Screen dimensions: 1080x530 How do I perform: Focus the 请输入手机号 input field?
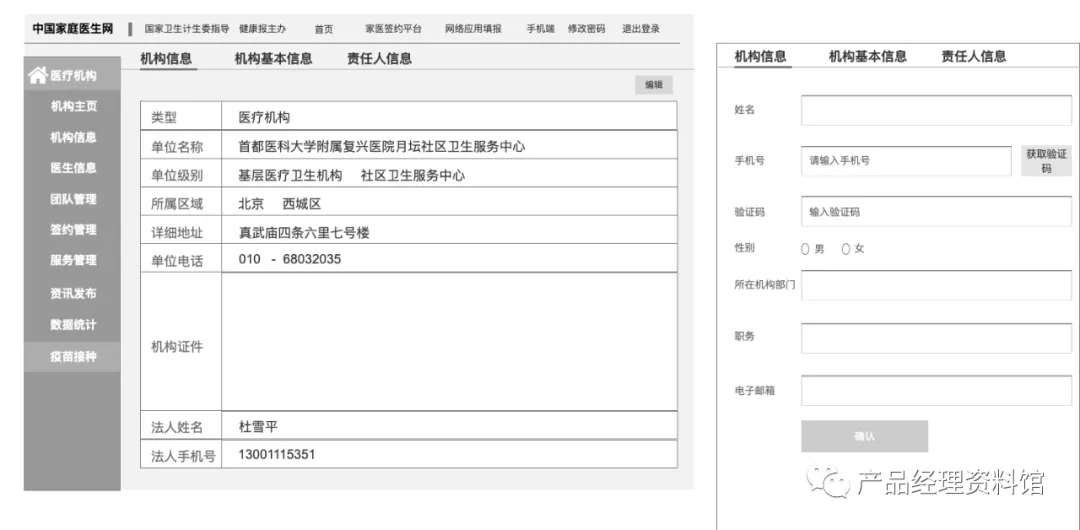(906, 161)
